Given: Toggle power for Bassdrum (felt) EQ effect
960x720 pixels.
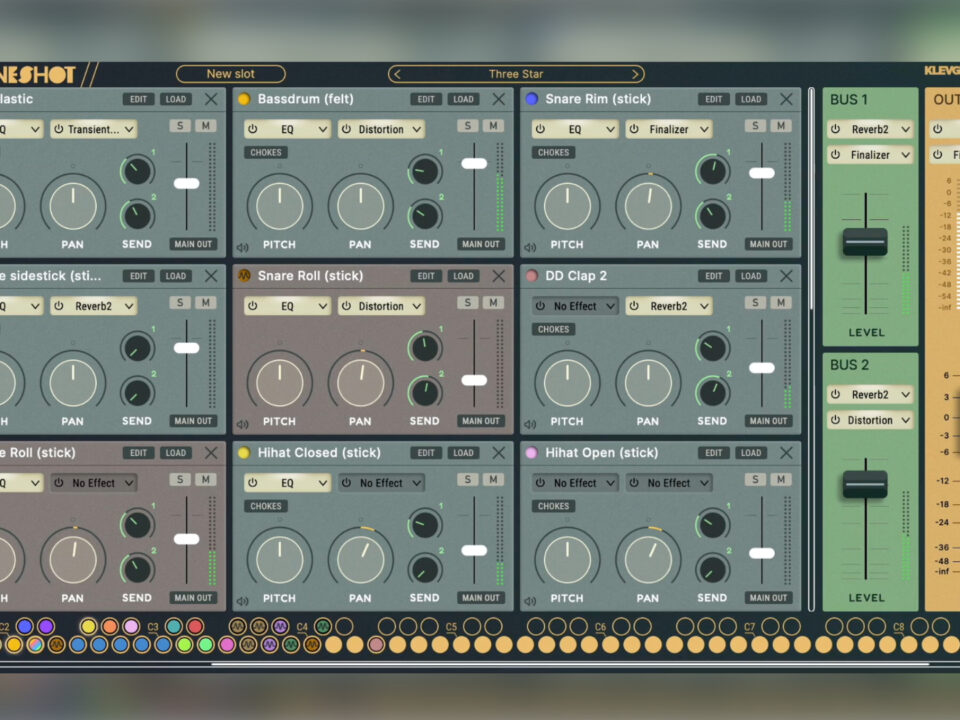Looking at the screenshot, I should (253, 130).
